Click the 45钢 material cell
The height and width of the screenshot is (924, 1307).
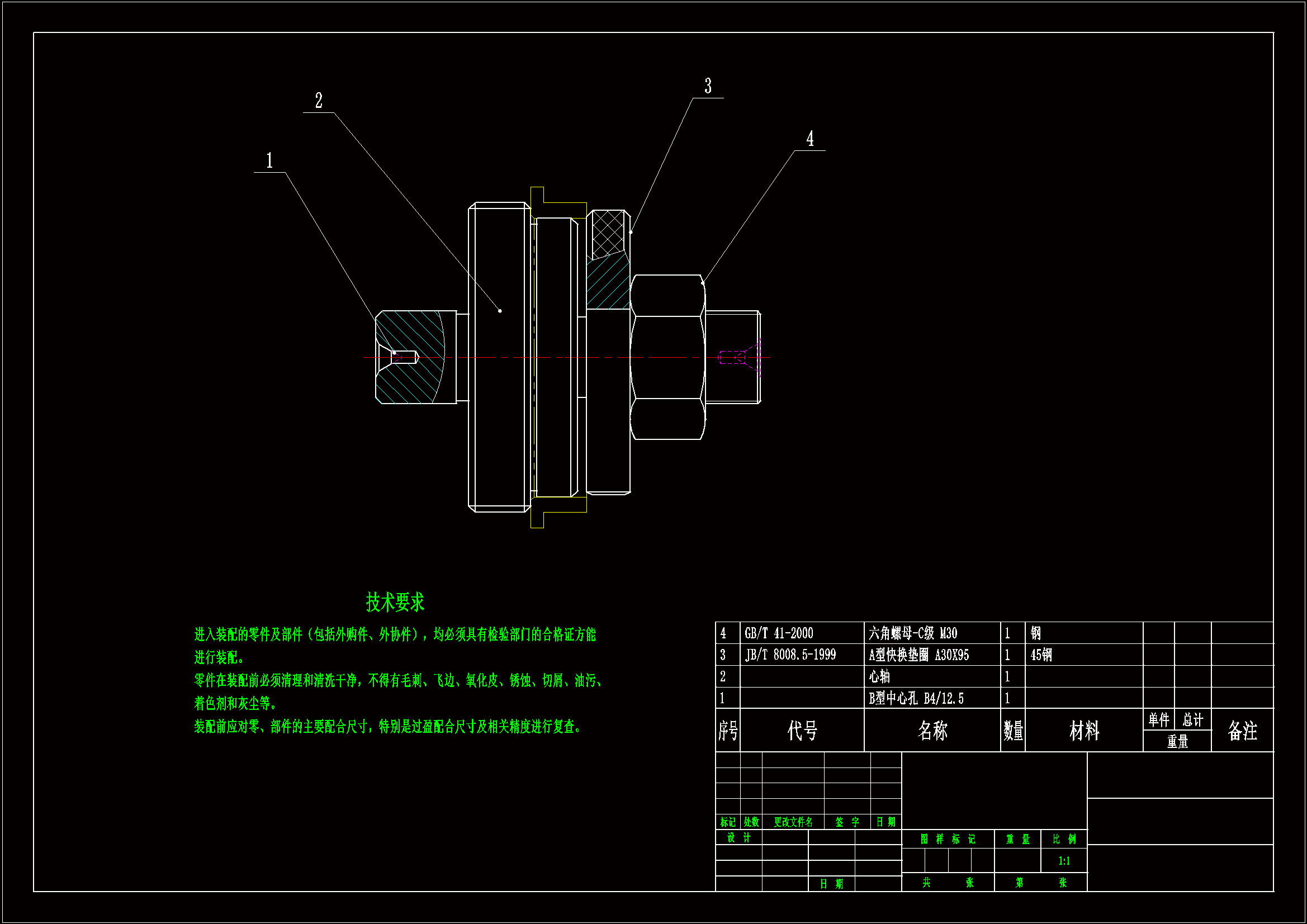pyautogui.click(x=1041, y=655)
